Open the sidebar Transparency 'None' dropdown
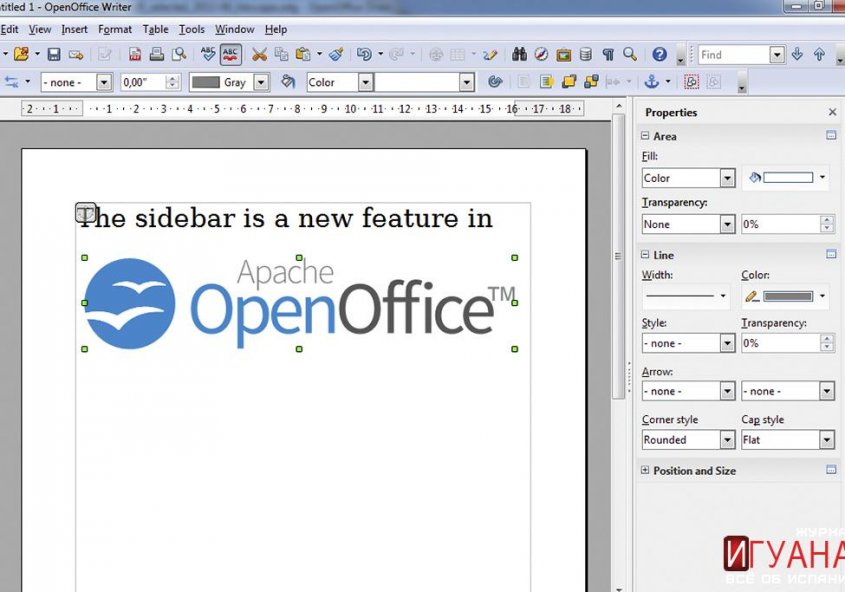Screen dimensions: 845x592 728,225
